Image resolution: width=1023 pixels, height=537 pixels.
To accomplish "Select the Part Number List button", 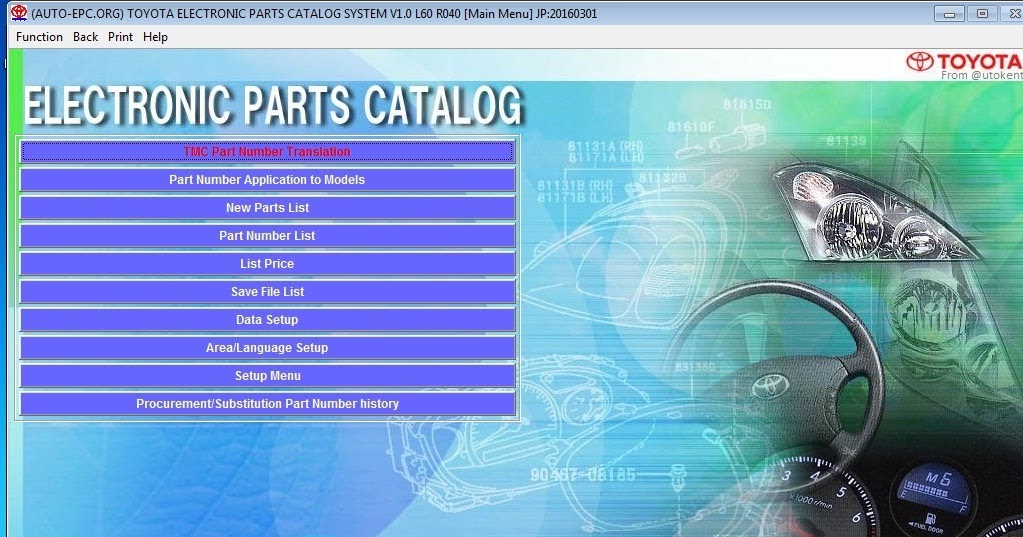I will coord(267,236).
